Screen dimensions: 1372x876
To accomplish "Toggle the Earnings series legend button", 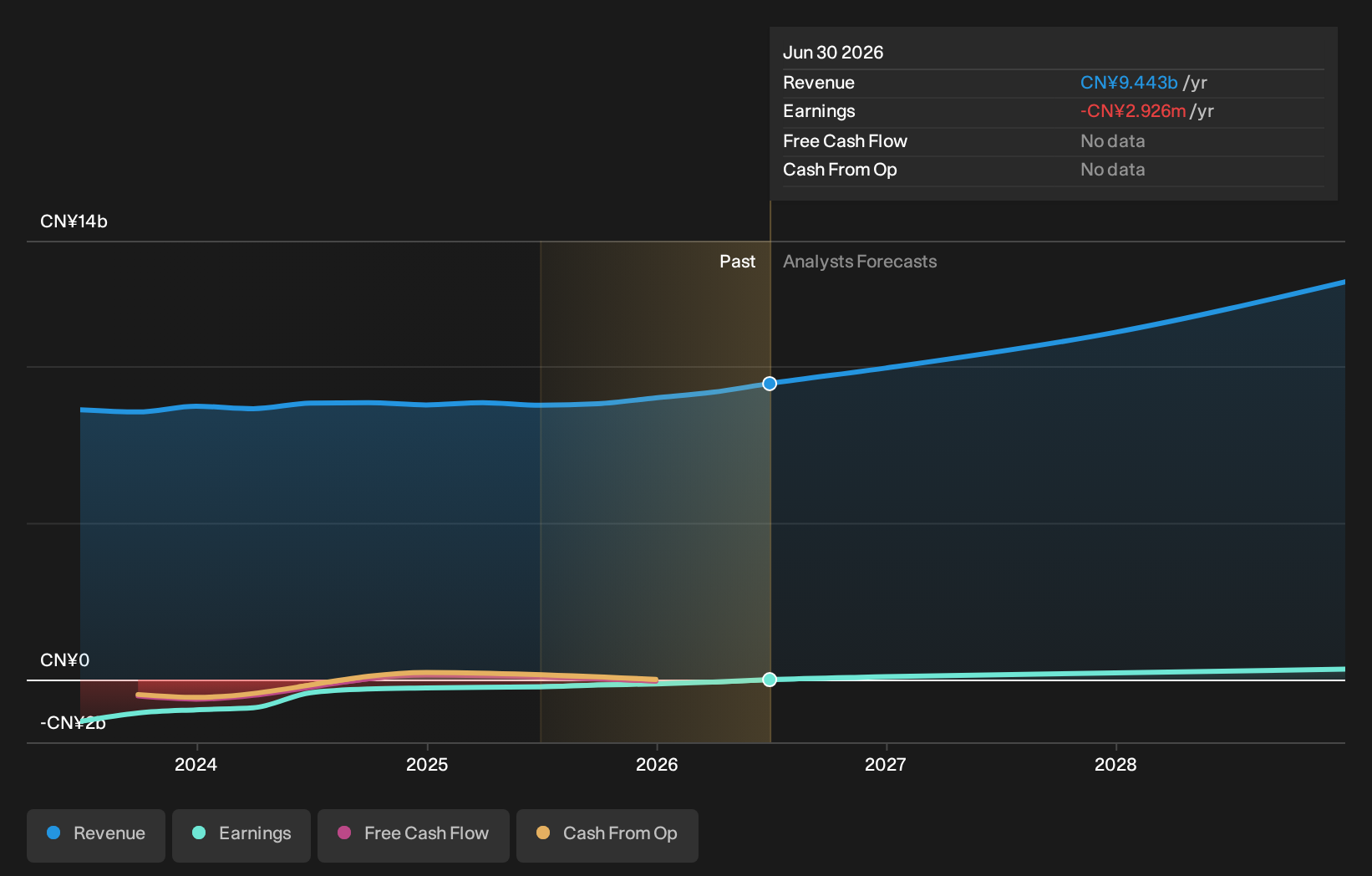I will click(241, 835).
